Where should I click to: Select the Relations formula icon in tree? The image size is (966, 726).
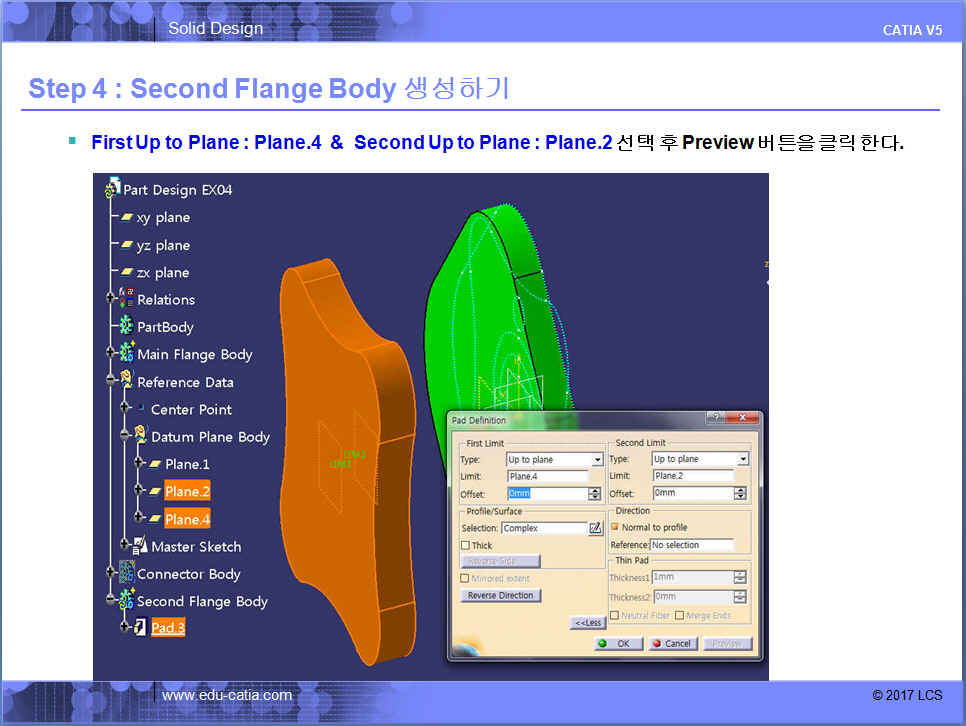pyautogui.click(x=127, y=299)
